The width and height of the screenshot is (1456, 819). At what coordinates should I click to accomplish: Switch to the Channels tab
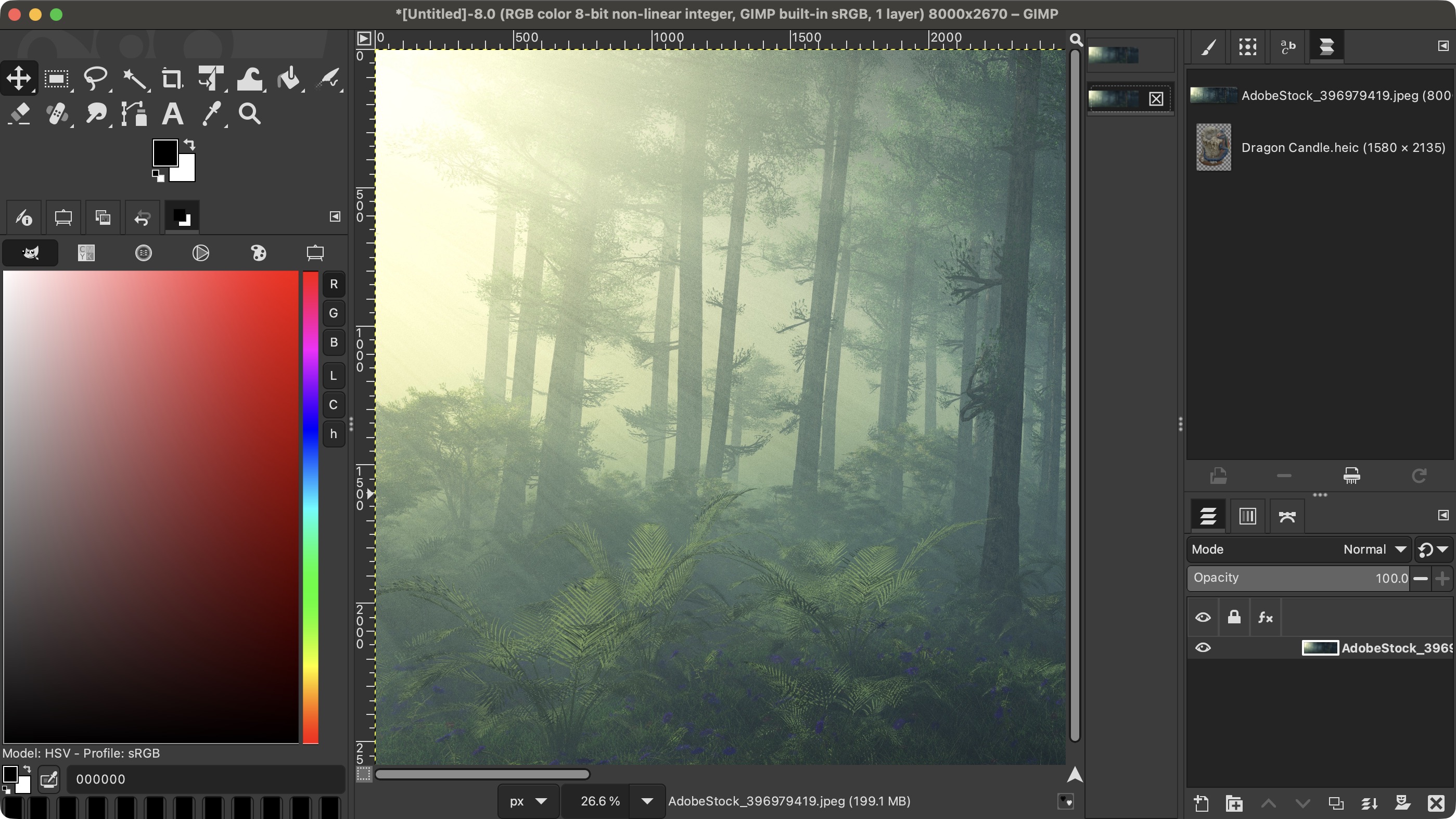point(1247,516)
